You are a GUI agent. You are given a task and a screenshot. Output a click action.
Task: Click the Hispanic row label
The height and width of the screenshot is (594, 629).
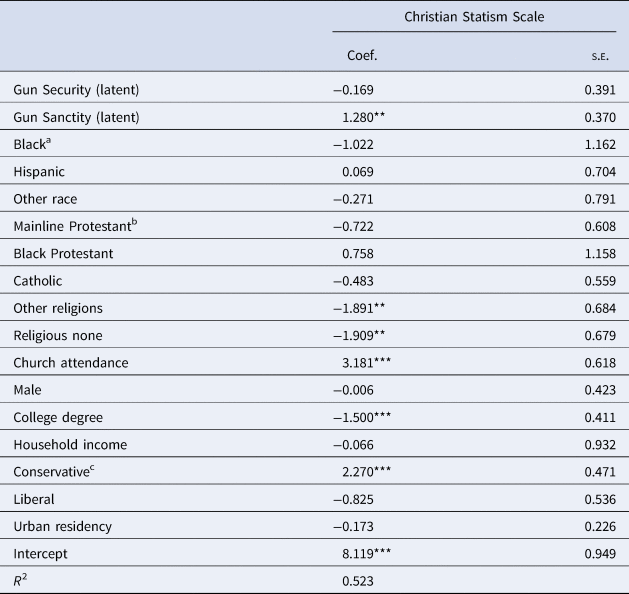(x=40, y=171)
